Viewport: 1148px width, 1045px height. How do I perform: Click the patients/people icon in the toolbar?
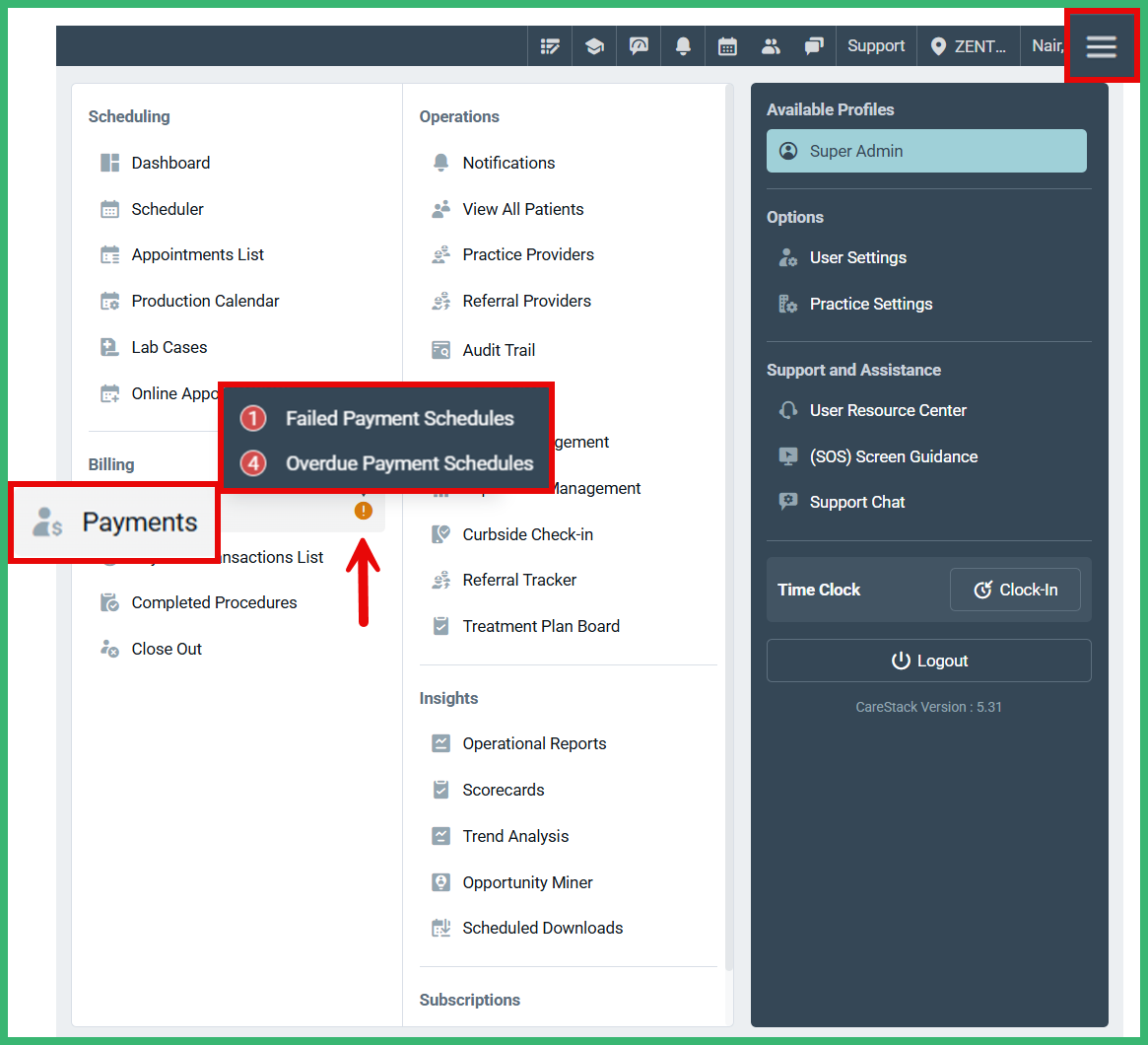[x=771, y=45]
